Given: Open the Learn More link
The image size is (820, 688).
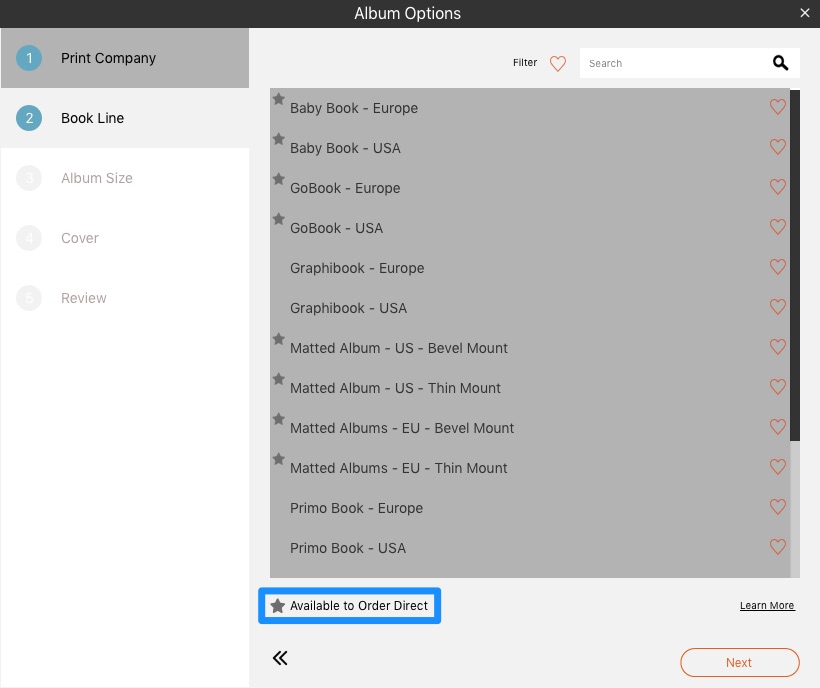Looking at the screenshot, I should coord(767,605).
